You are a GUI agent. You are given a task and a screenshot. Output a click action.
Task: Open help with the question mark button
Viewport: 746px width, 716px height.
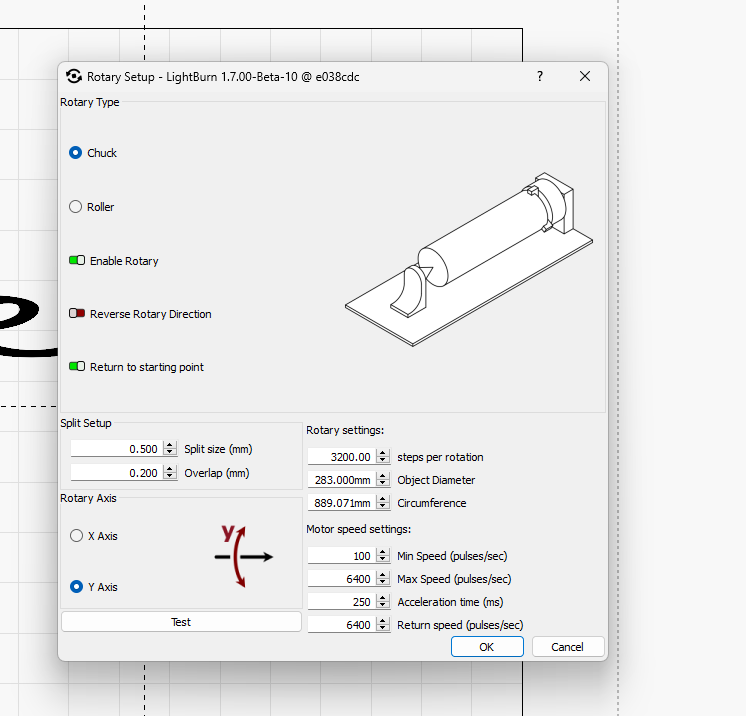[x=540, y=76]
